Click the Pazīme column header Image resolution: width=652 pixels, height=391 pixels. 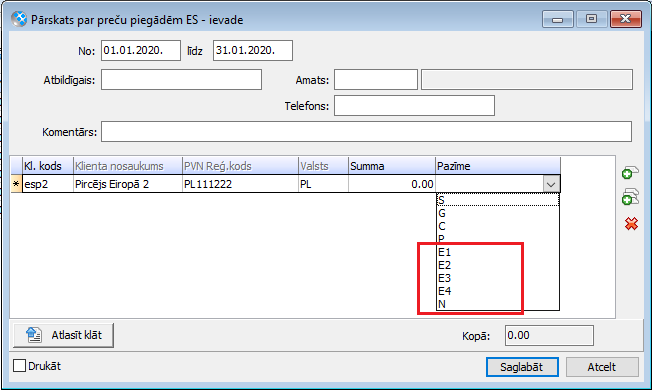pyautogui.click(x=498, y=166)
